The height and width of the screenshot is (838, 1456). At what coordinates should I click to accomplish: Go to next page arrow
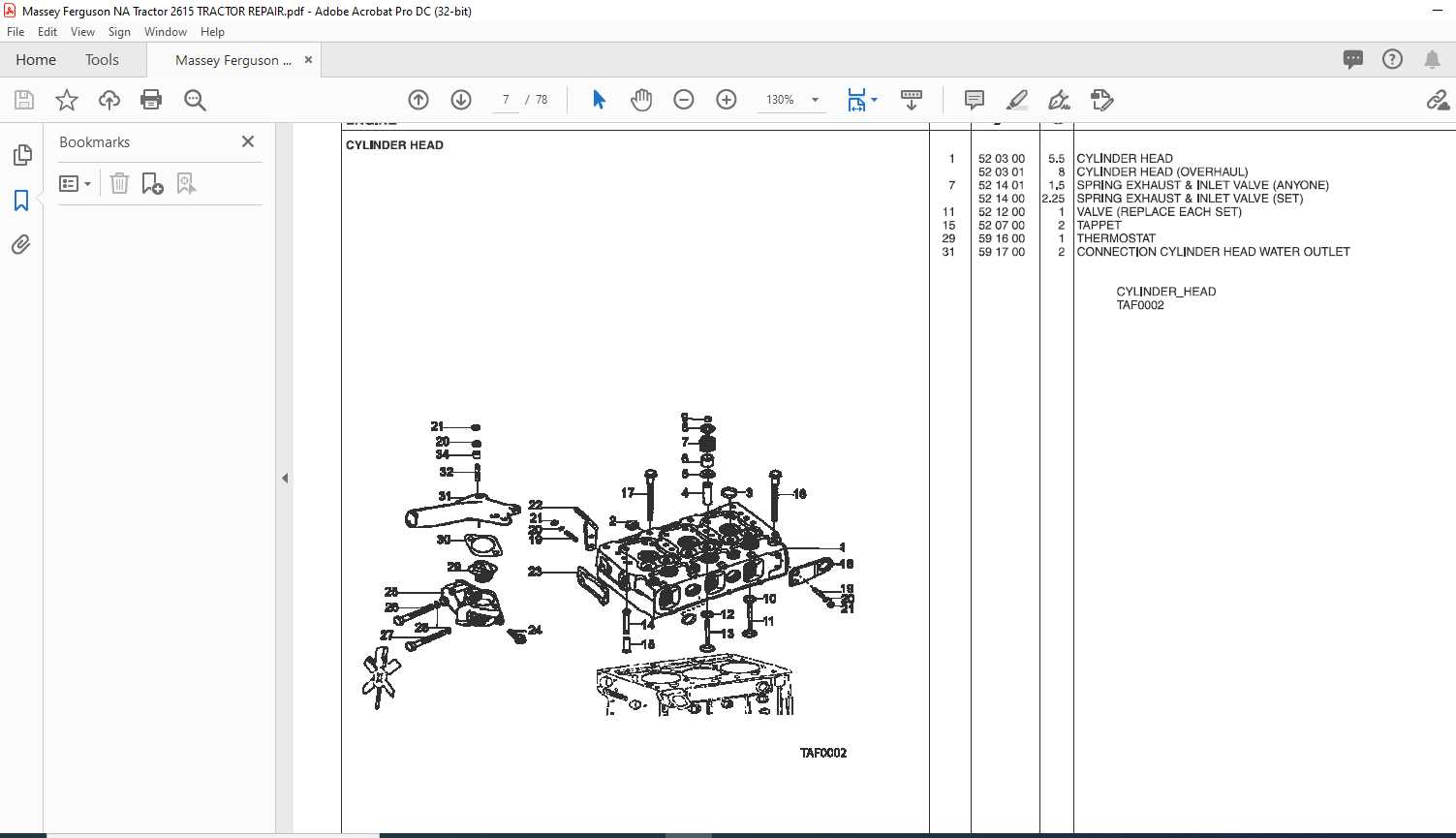click(x=461, y=100)
